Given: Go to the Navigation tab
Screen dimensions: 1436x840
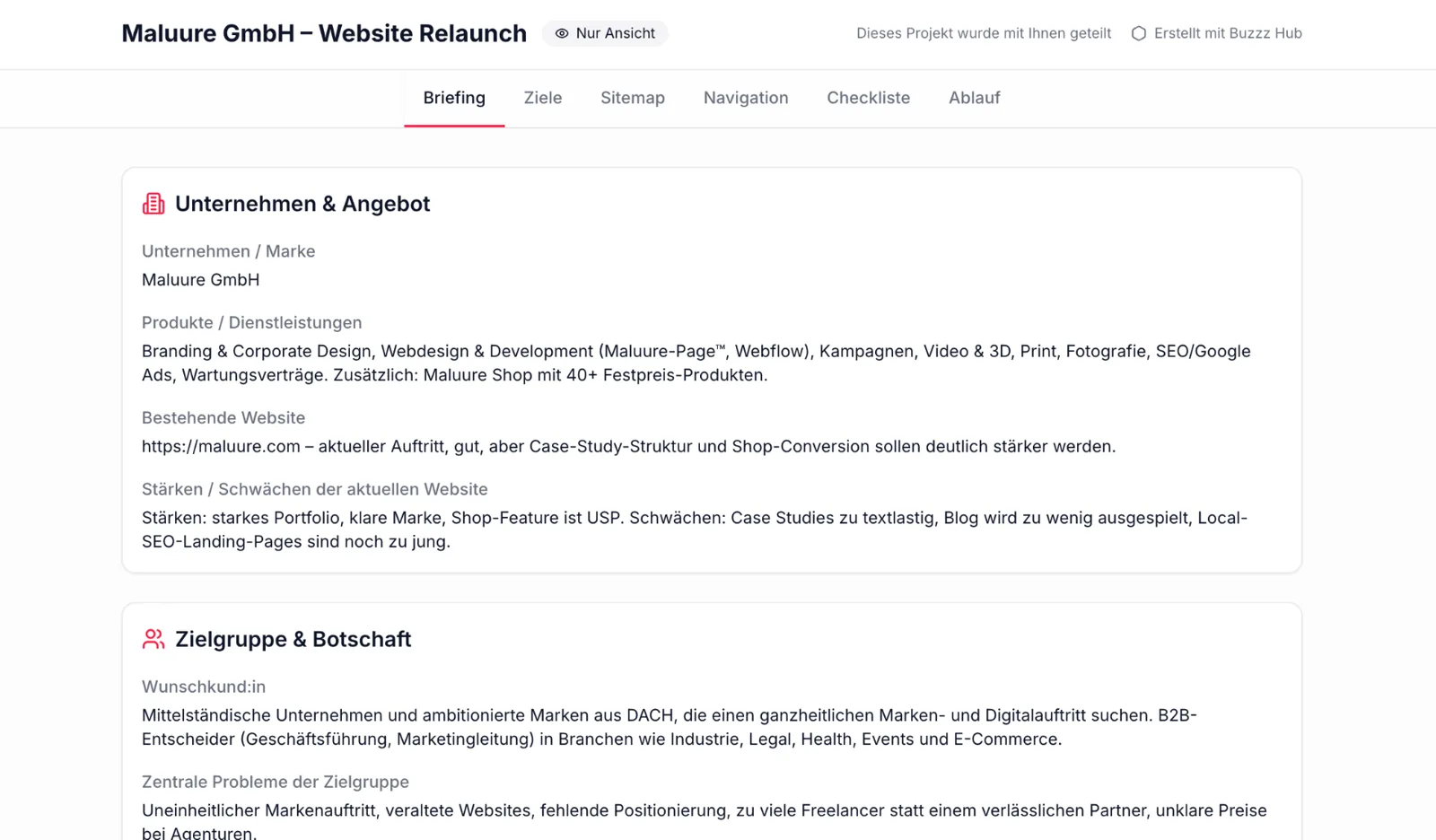Looking at the screenshot, I should tap(746, 98).
